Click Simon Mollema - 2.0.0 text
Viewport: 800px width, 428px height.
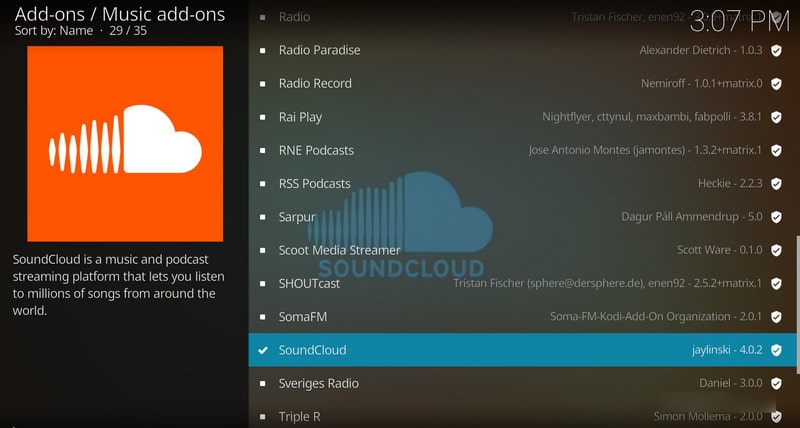pyautogui.click(x=708, y=417)
